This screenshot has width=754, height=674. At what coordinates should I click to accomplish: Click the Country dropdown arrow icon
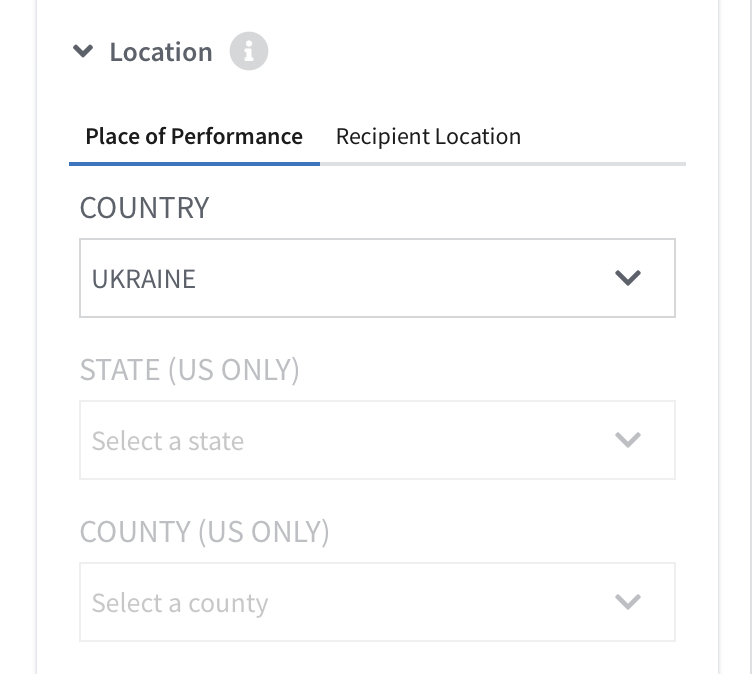(x=628, y=278)
